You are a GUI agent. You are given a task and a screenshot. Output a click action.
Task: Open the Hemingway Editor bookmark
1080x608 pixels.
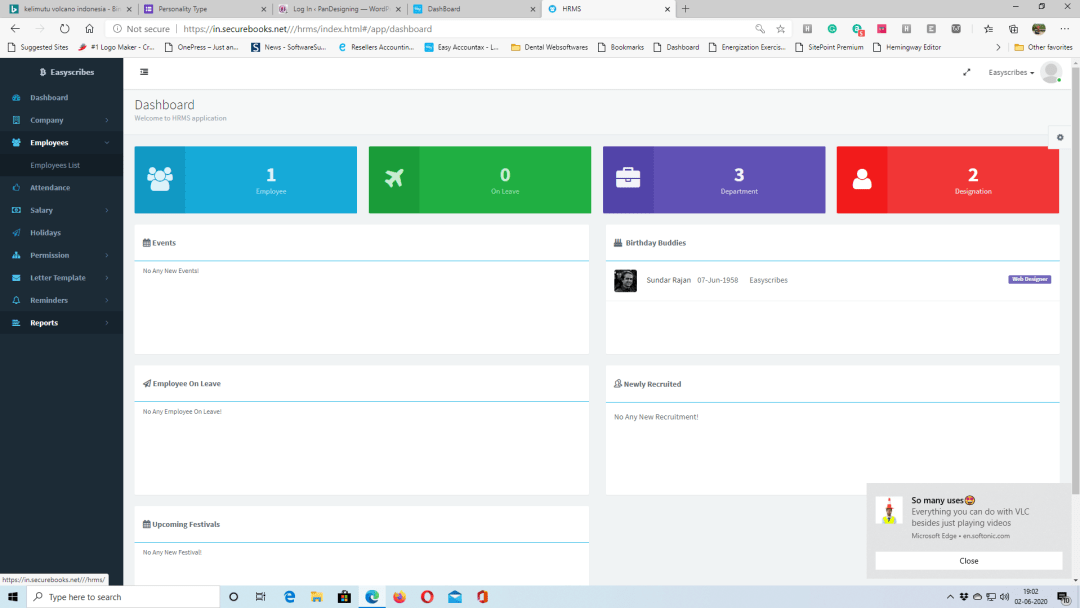906,48
